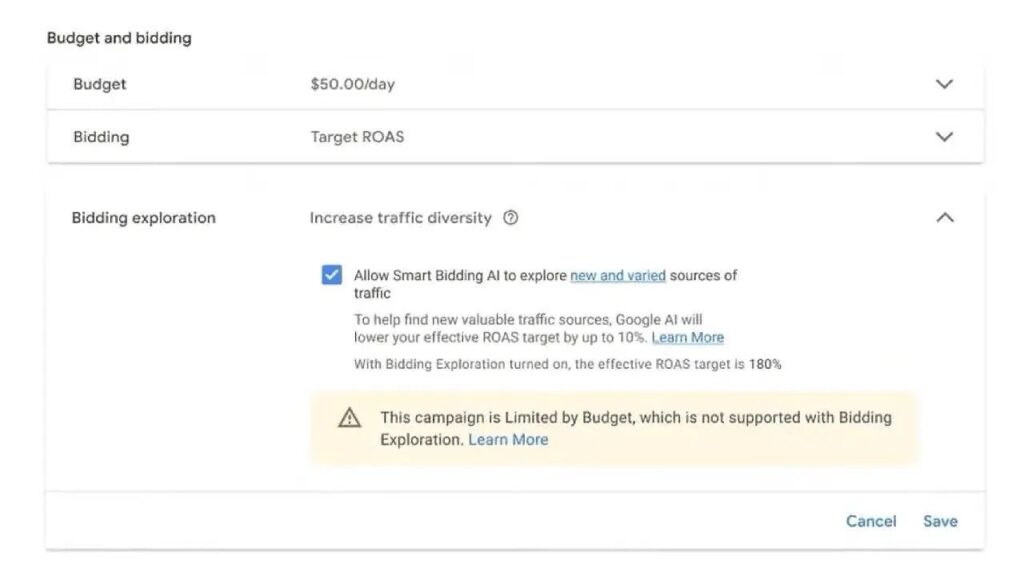This screenshot has width=1024, height=576.
Task: Collapse the Bidding exploration section
Action: (944, 217)
